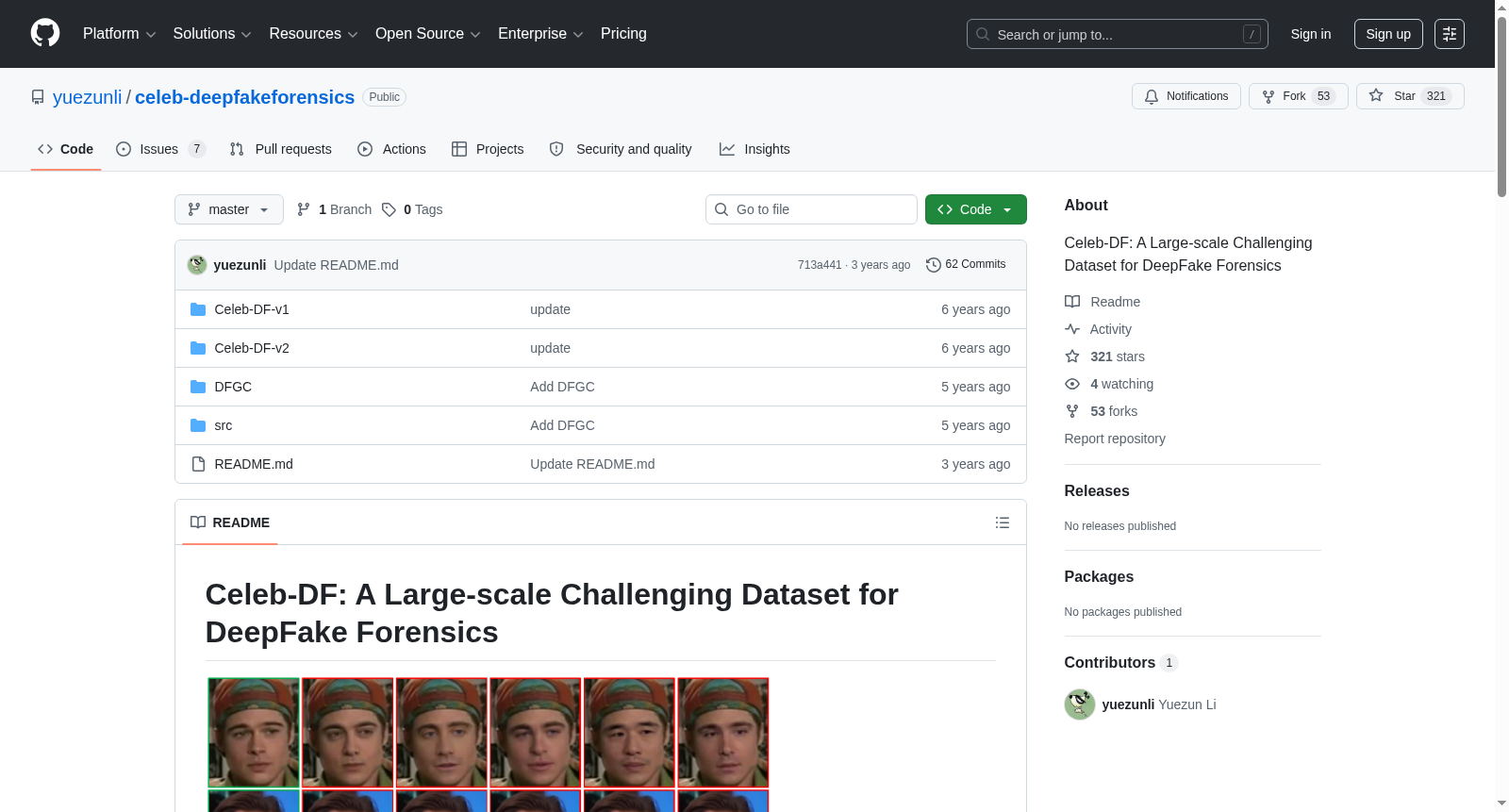Click the magnifier icon in the search bar

click(x=983, y=34)
